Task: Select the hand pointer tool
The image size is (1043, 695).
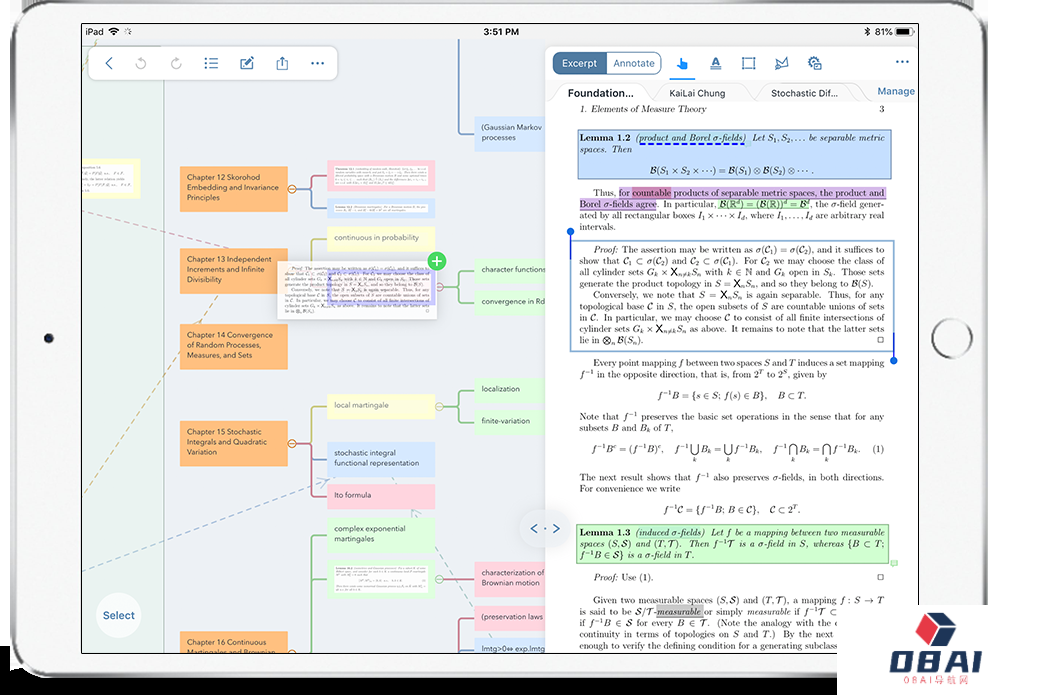Action: [x=682, y=63]
